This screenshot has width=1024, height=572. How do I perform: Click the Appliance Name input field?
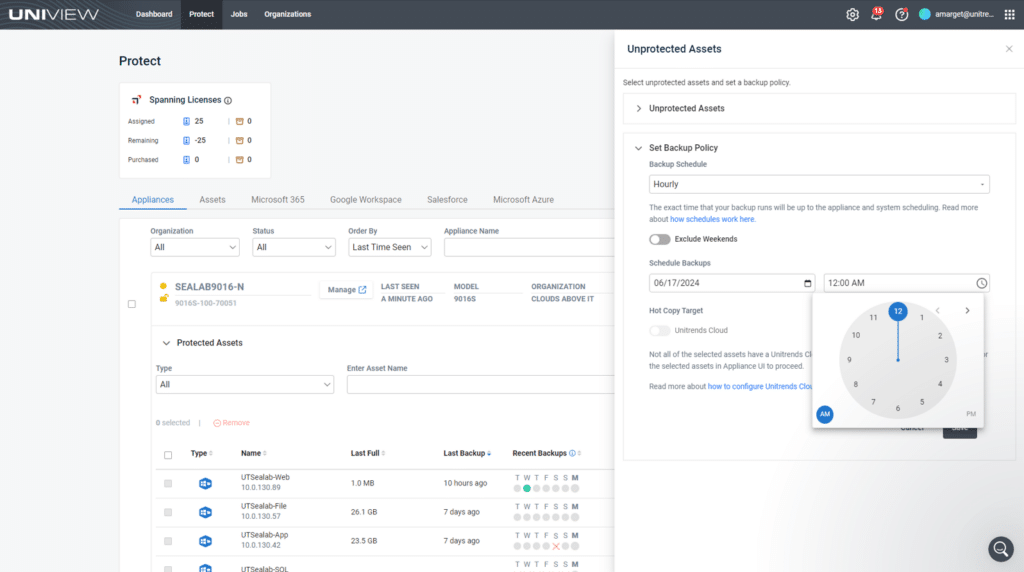[529, 247]
